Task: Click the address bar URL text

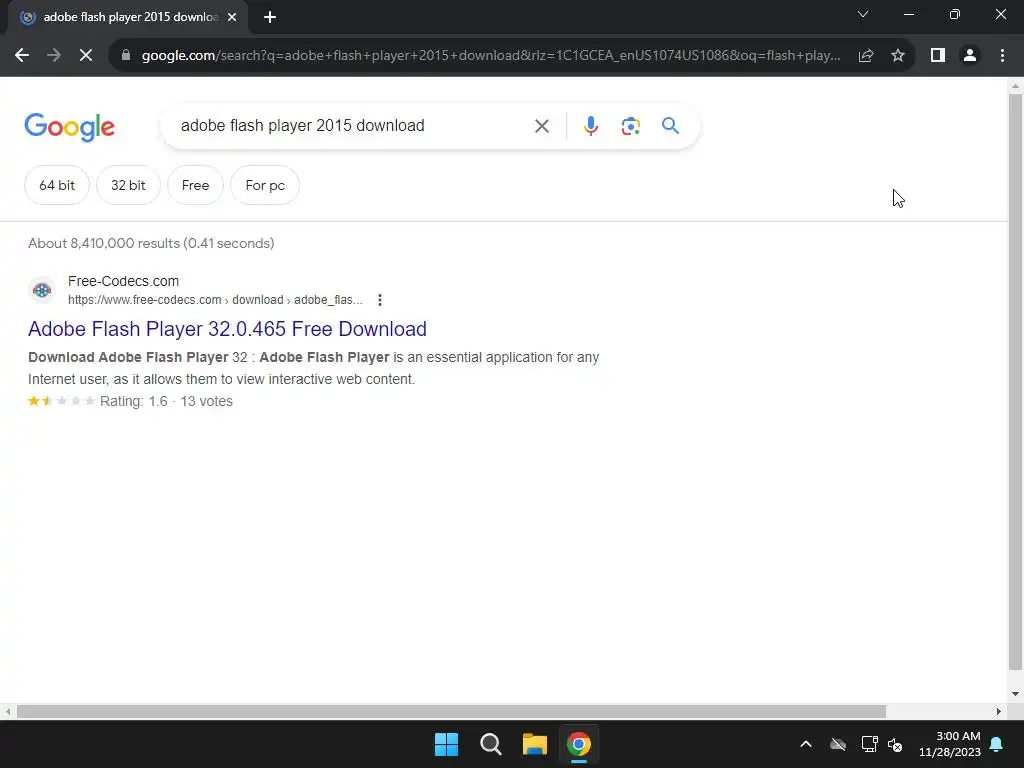Action: click(491, 56)
